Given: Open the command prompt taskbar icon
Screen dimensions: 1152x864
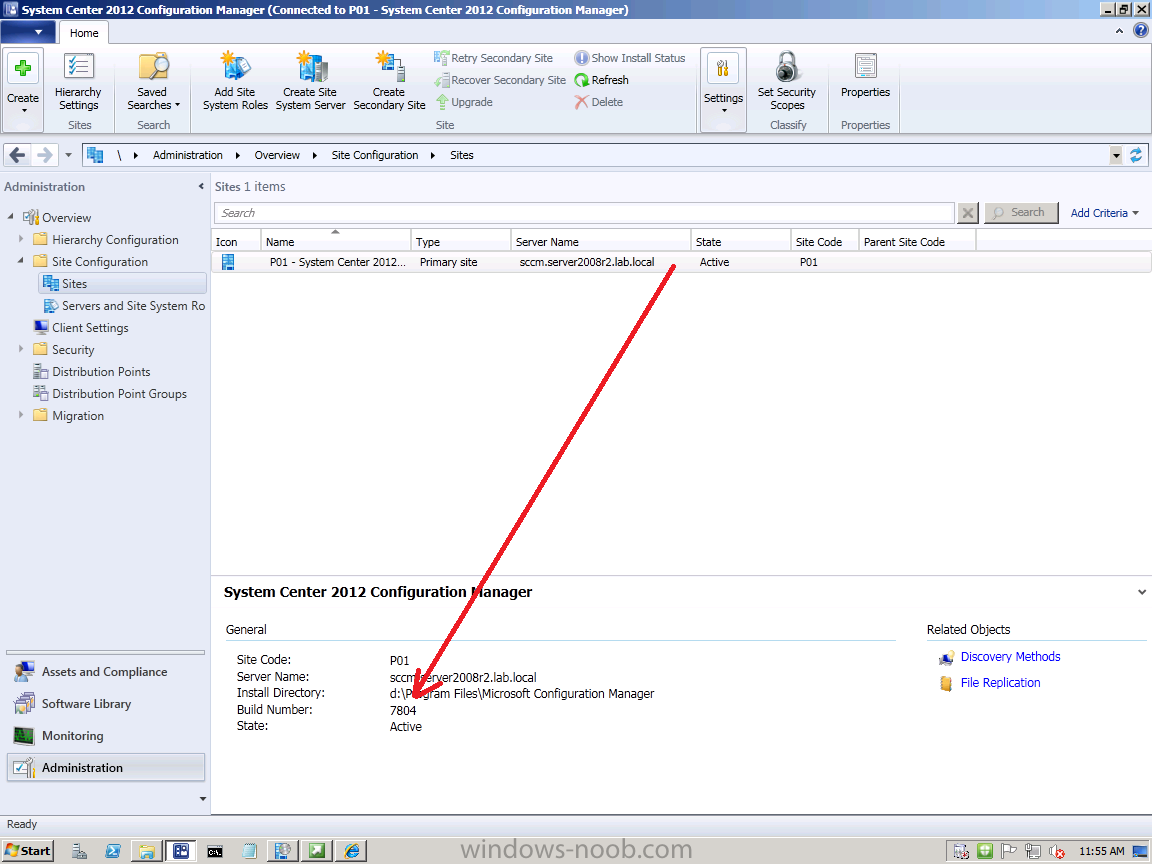Looking at the screenshot, I should (215, 851).
